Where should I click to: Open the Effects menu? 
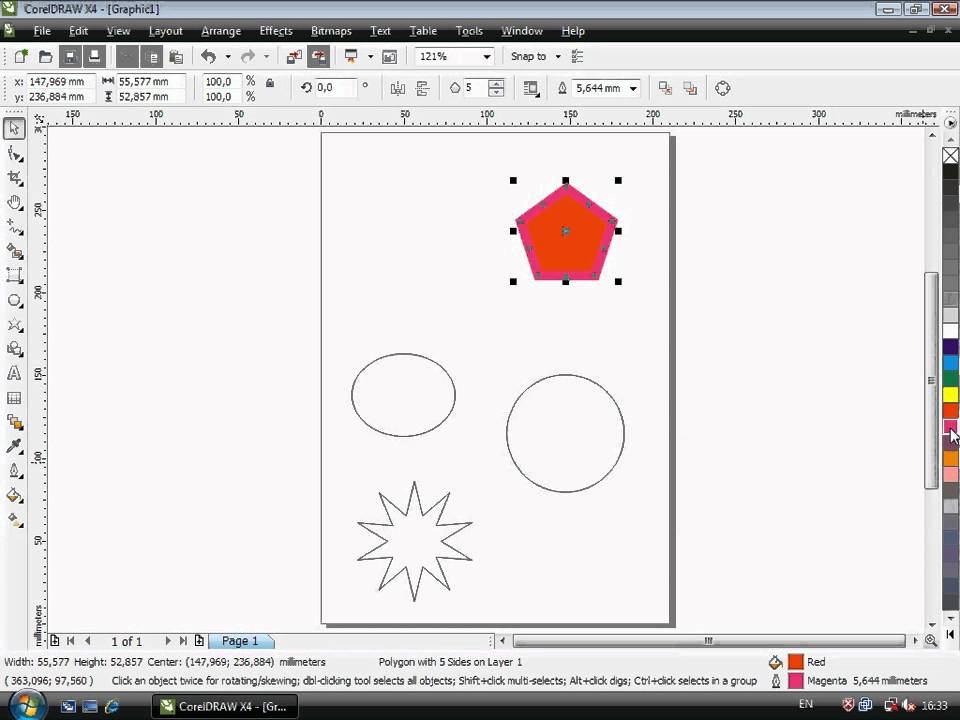click(x=276, y=31)
